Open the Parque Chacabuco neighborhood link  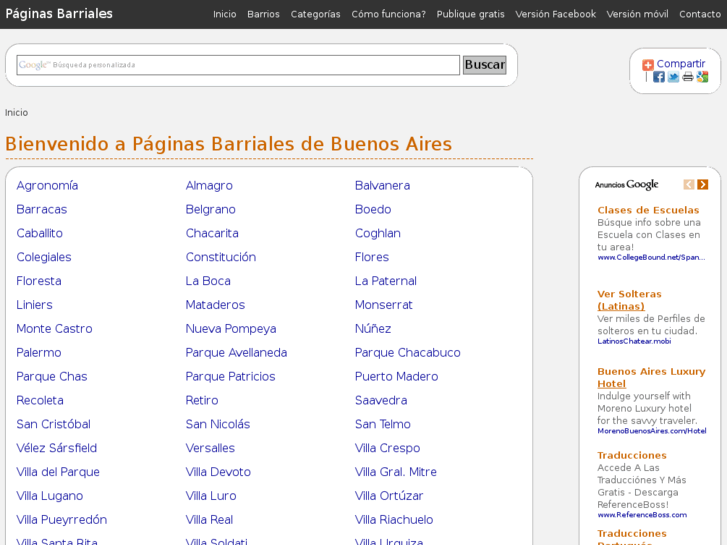pyautogui.click(x=408, y=353)
